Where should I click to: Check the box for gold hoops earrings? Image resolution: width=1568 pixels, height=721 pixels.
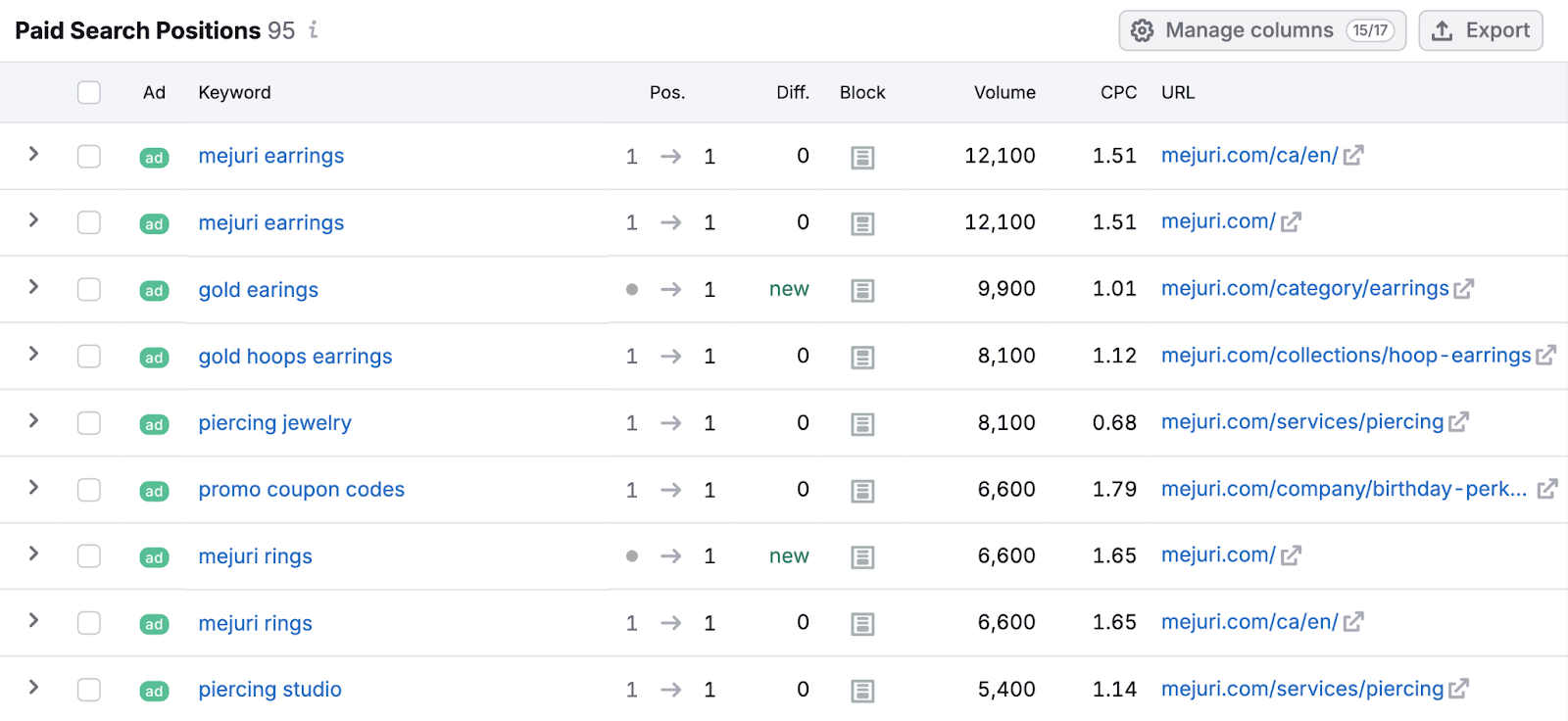tap(89, 356)
